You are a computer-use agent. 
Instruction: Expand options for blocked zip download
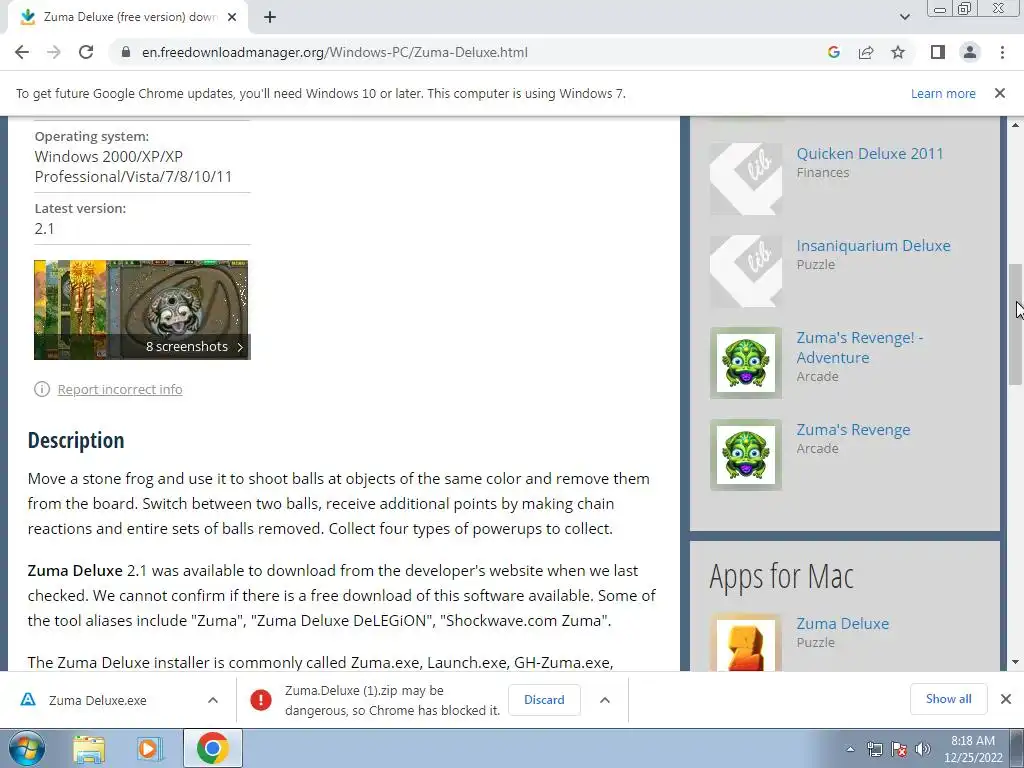pos(605,700)
